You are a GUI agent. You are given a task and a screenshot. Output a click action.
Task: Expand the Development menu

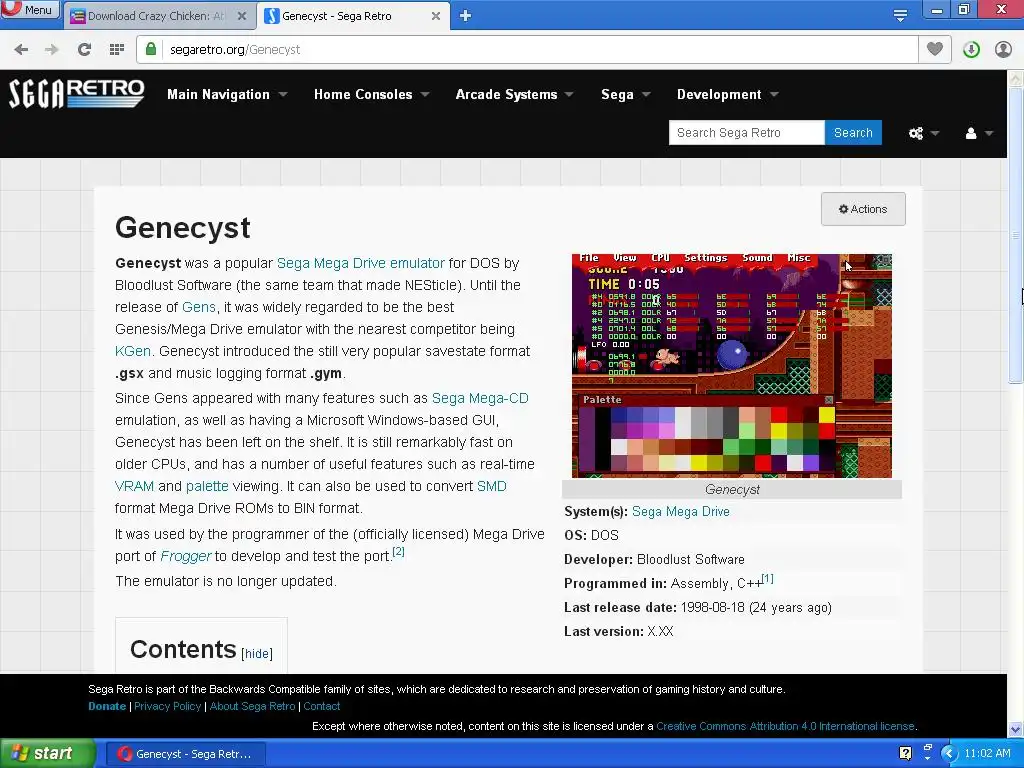point(728,94)
